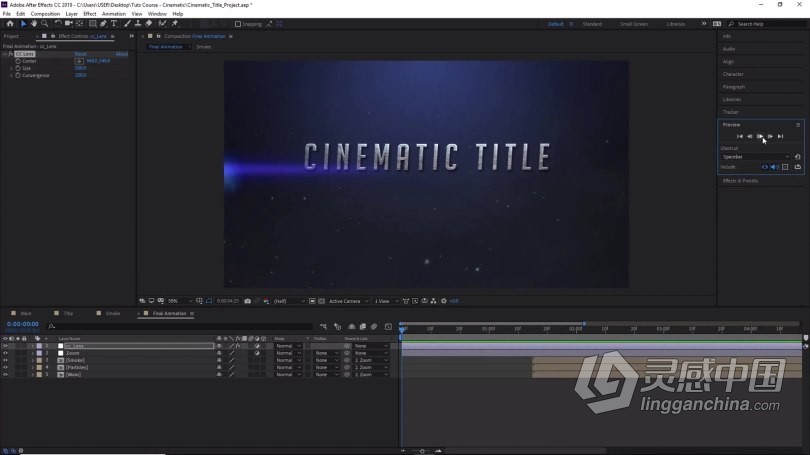
Task: Open the Preview panel menu icon
Action: (798, 125)
